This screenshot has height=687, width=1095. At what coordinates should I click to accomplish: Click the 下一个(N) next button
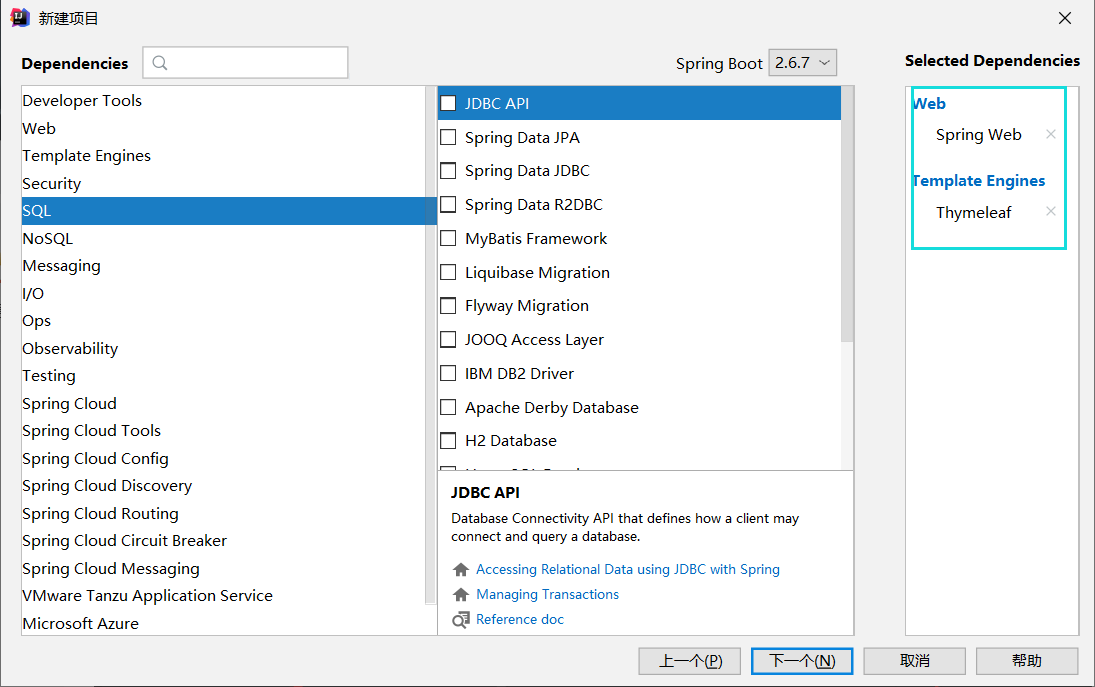click(801, 661)
